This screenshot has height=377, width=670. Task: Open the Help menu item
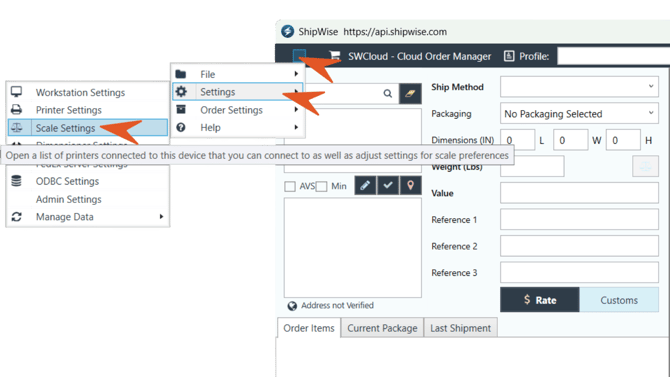(238, 127)
